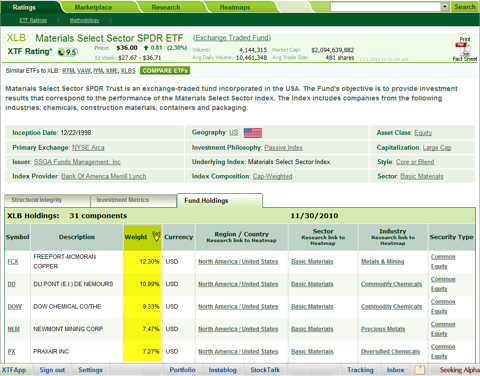Click the XTF Rating 9.5 badge

point(68,52)
